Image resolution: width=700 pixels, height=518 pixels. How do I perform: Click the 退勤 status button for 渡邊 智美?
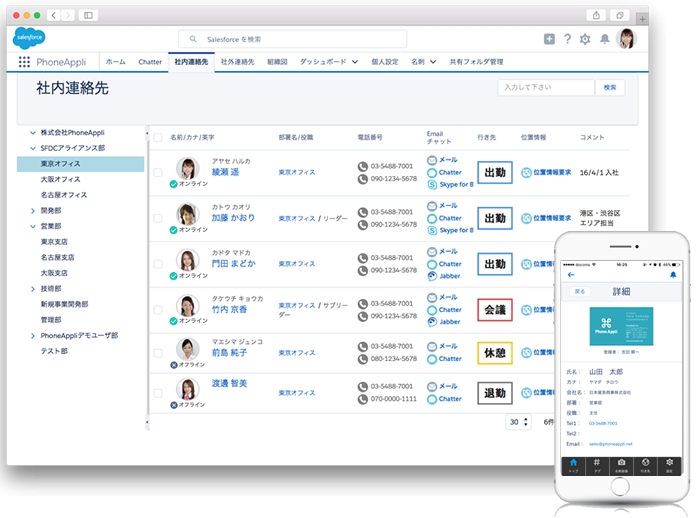point(495,393)
